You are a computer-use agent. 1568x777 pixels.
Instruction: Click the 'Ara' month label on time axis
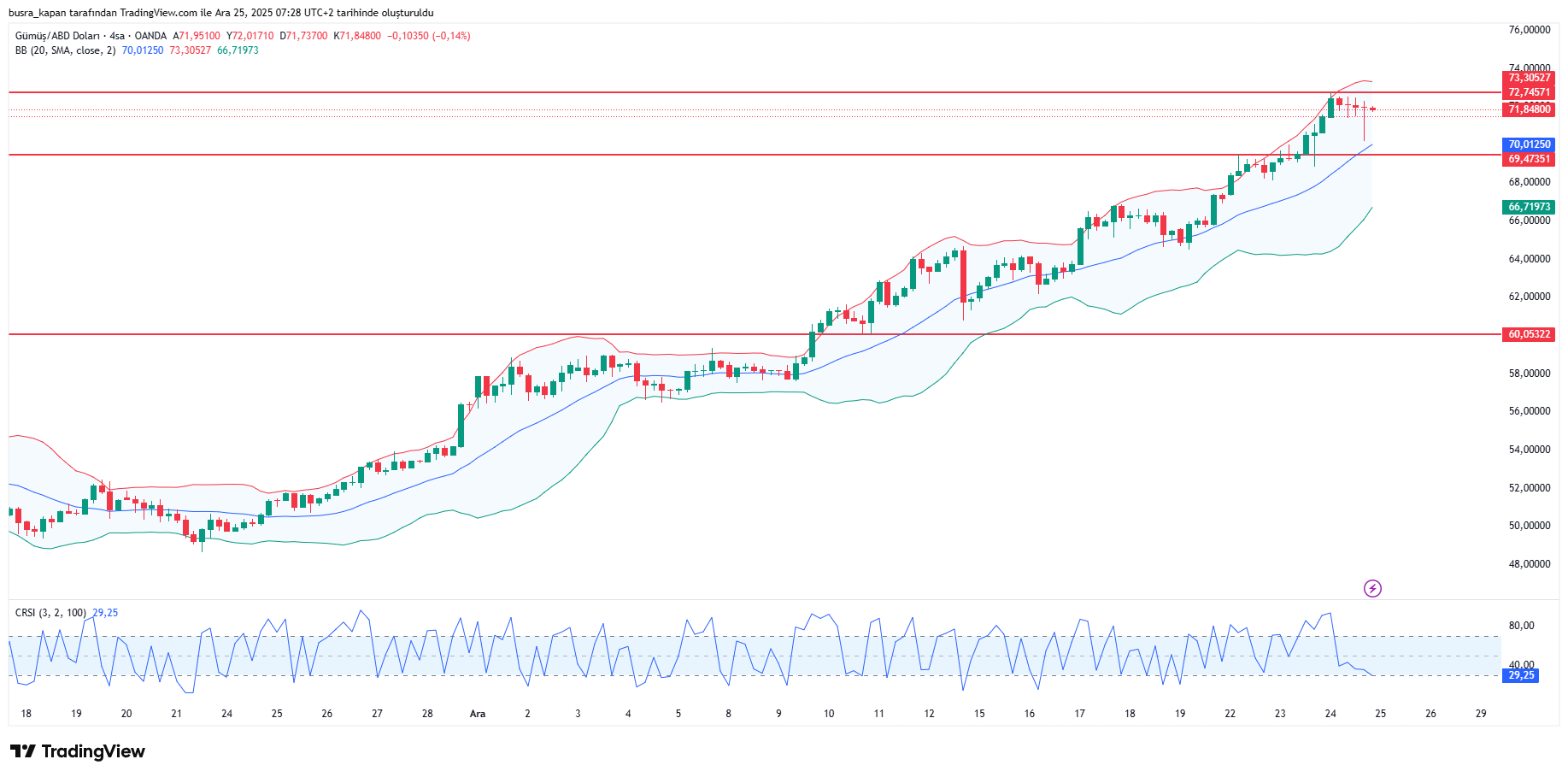478,714
